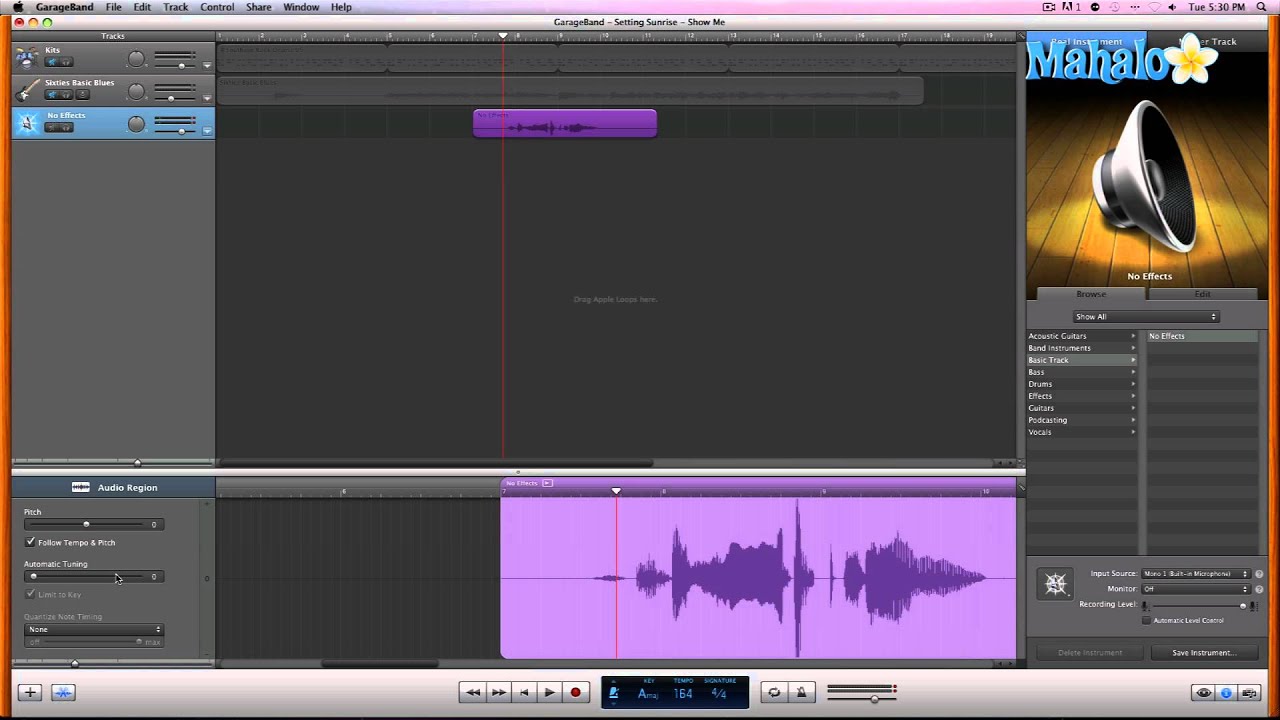The height and width of the screenshot is (720, 1280).
Task: Toggle the metronome button
Action: 801,692
